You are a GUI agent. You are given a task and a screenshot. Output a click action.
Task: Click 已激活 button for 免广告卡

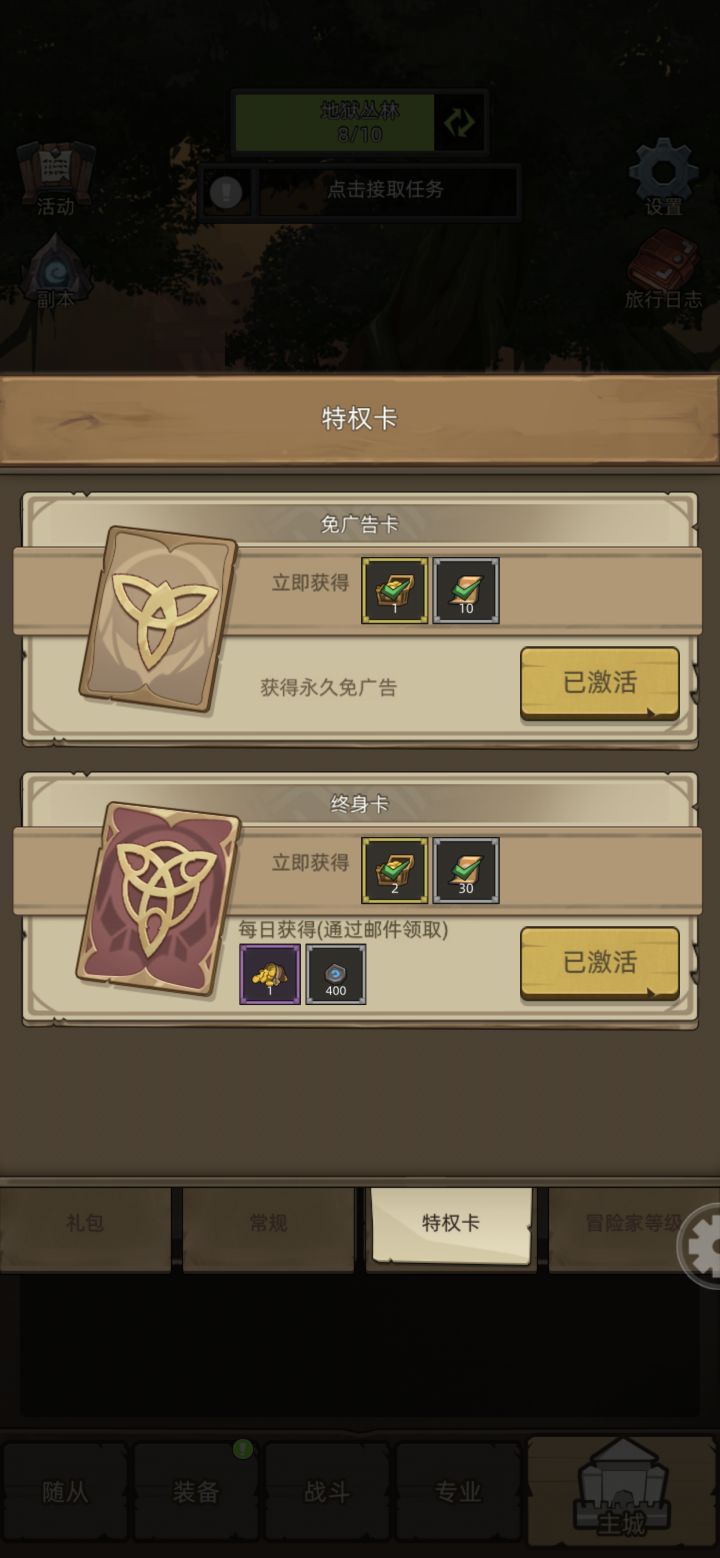point(600,683)
